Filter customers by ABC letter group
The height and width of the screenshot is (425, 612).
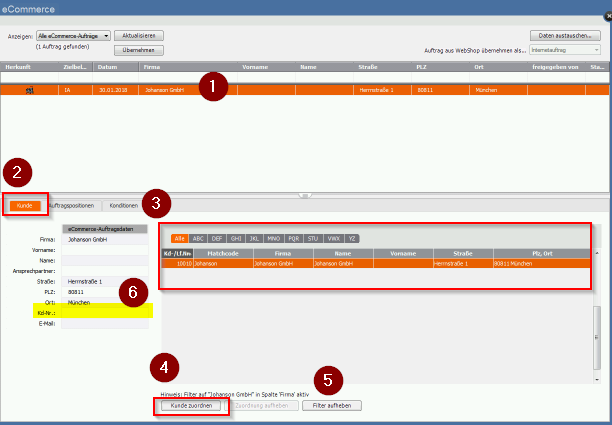198,238
